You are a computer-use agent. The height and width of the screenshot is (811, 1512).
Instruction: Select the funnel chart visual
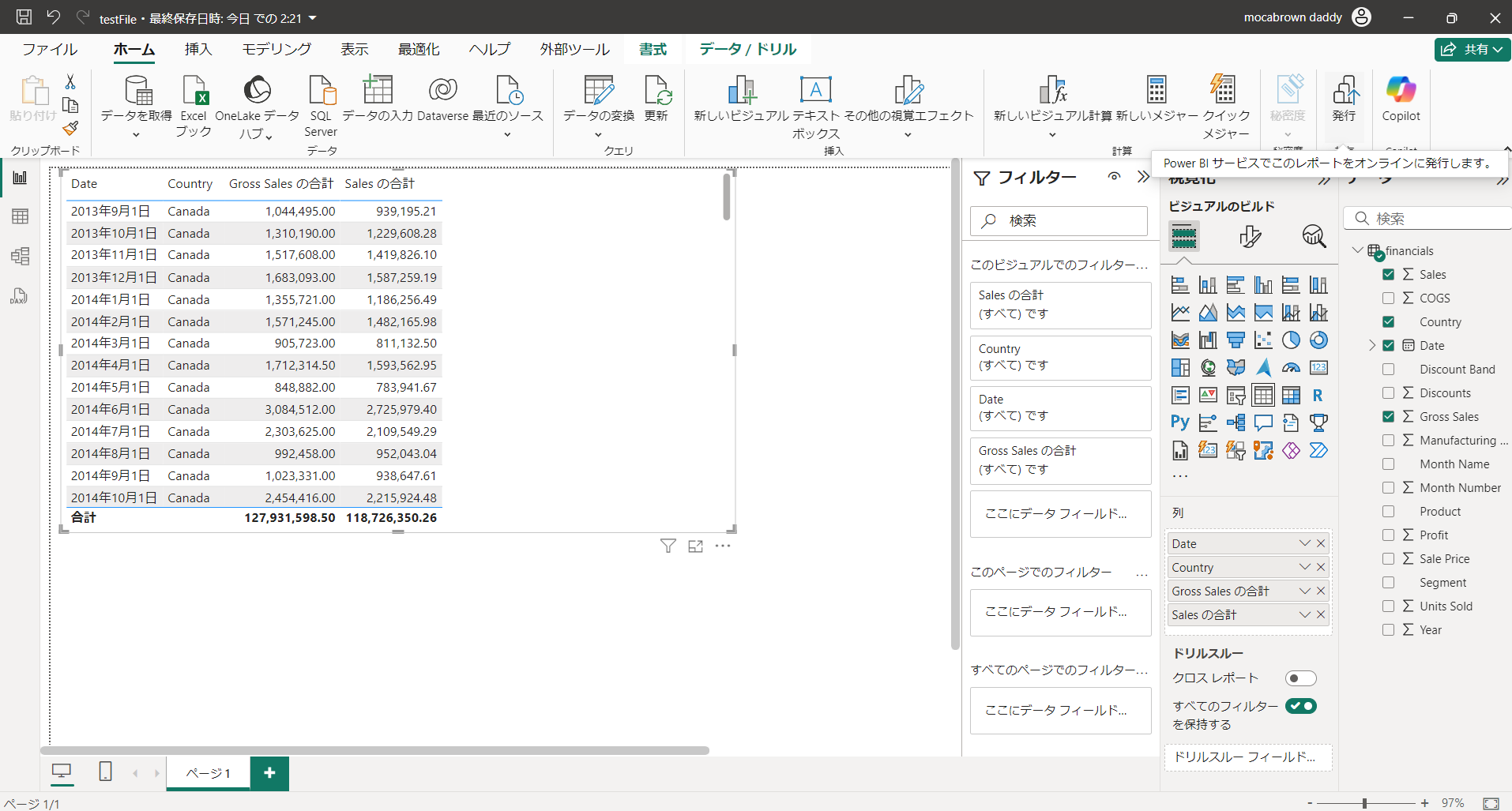(1236, 340)
